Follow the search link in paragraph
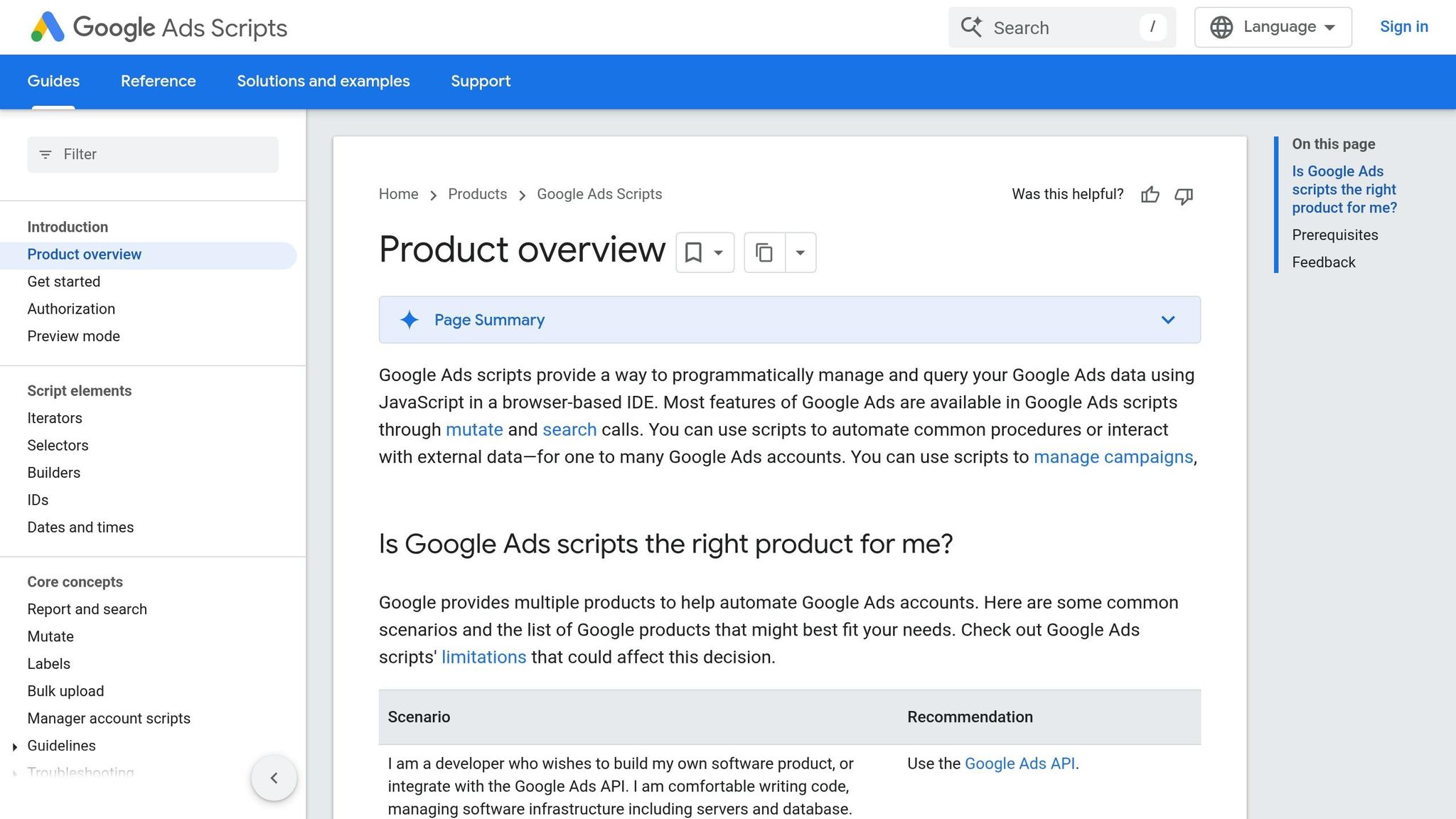The width and height of the screenshot is (1456, 819). (x=569, y=429)
